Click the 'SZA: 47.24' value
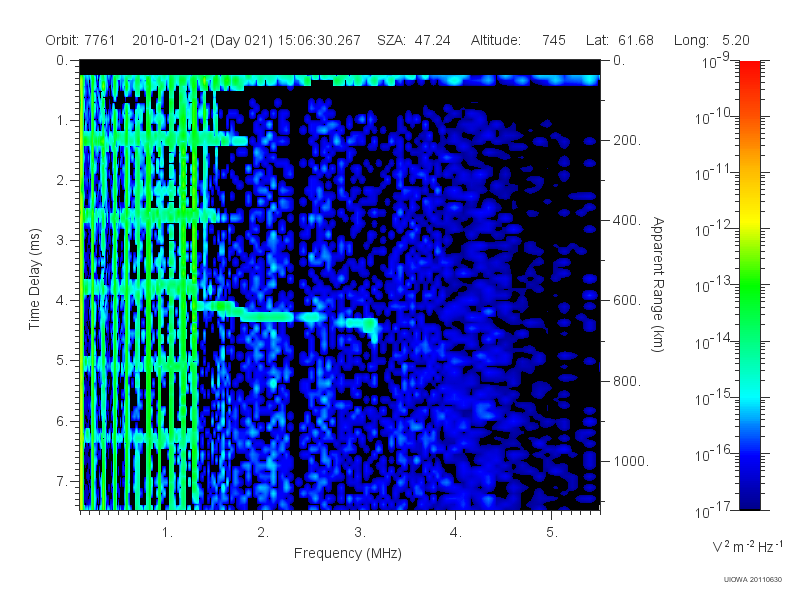Viewport: 800px width, 600px height. (x=414, y=40)
